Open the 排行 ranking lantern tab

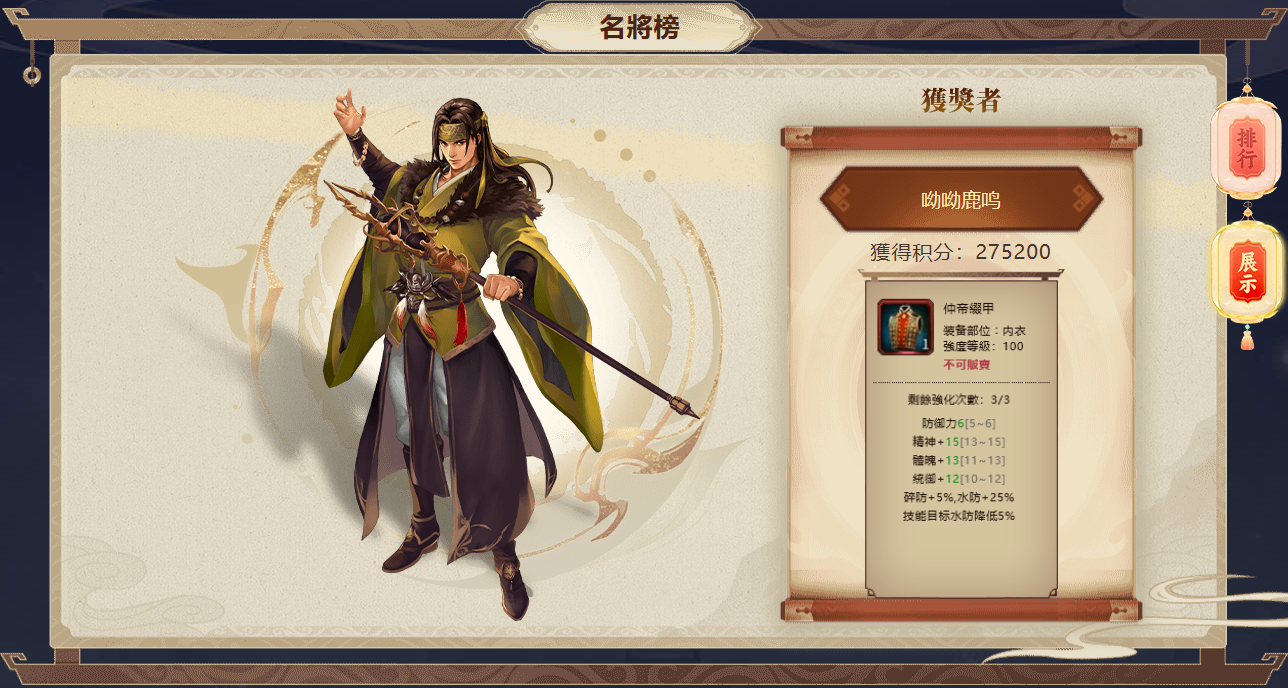tap(1247, 148)
